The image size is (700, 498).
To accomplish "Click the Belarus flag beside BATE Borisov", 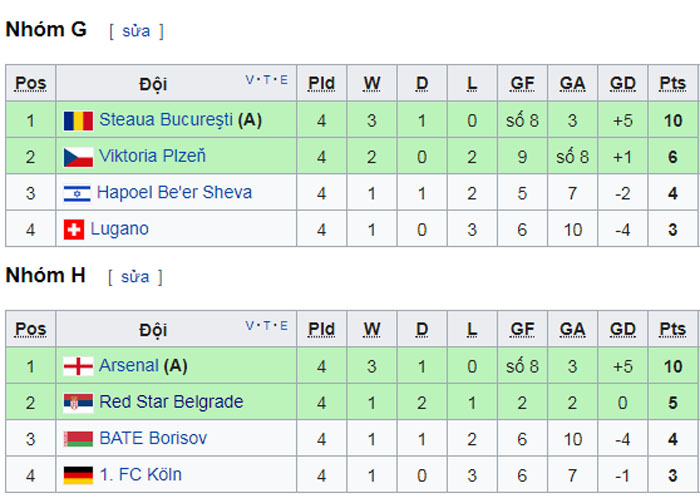I will point(78,439).
